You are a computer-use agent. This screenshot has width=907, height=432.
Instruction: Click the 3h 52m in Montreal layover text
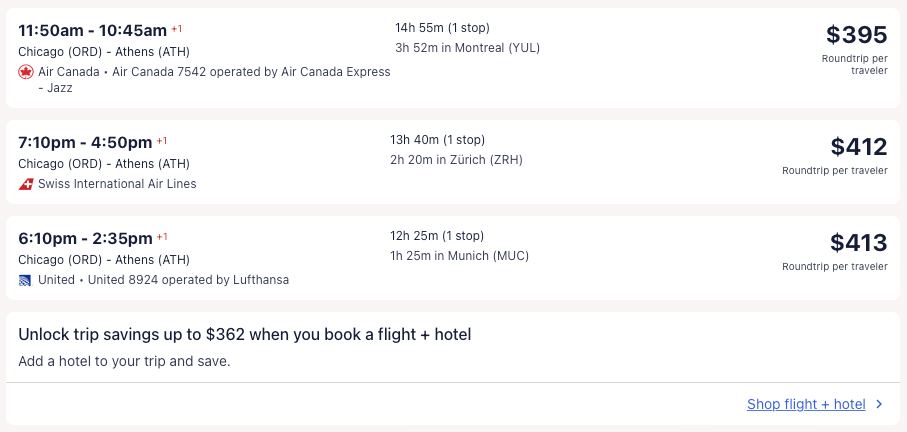click(x=467, y=48)
